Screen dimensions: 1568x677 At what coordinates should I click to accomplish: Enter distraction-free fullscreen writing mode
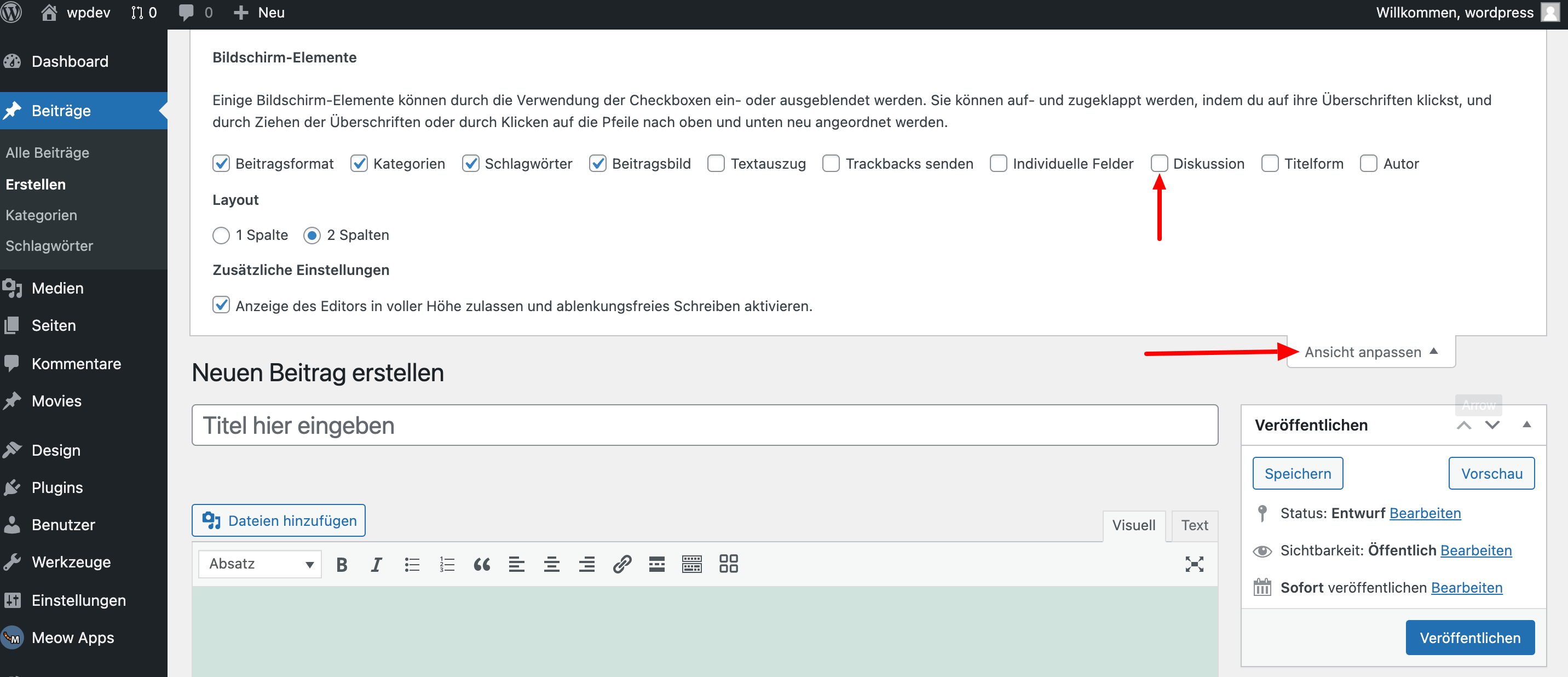(x=1194, y=564)
